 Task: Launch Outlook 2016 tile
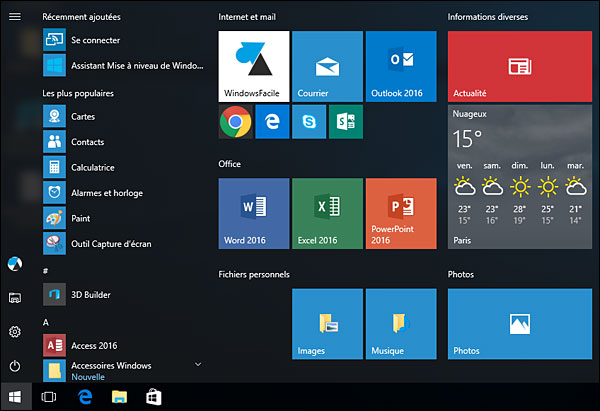point(401,67)
